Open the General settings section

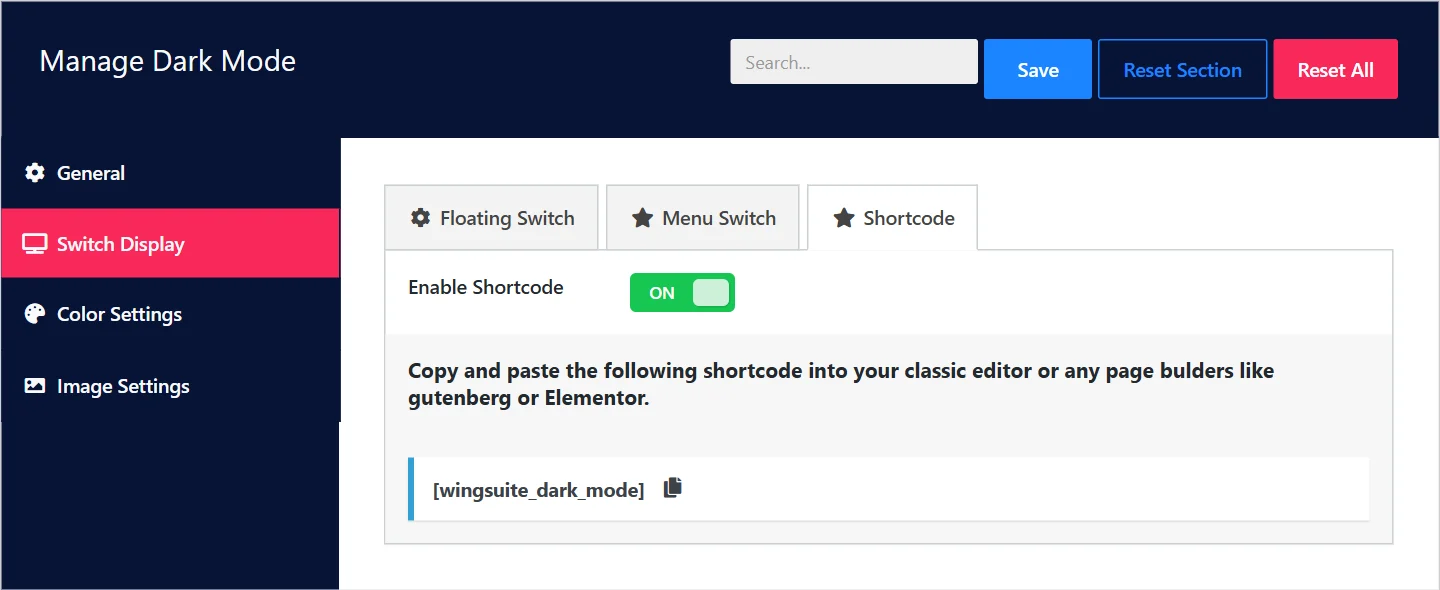pyautogui.click(x=170, y=173)
